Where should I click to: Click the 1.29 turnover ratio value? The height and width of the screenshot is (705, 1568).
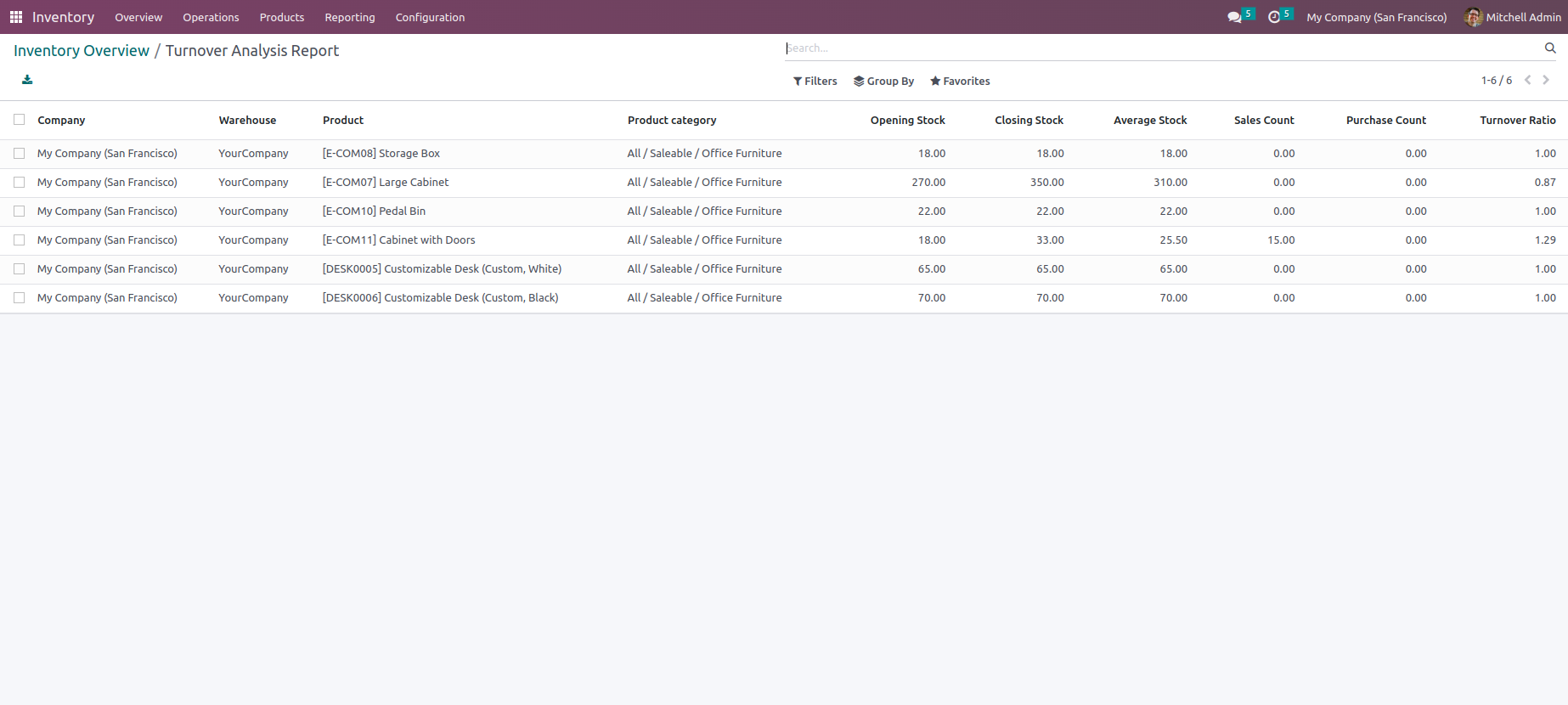[x=1545, y=240]
